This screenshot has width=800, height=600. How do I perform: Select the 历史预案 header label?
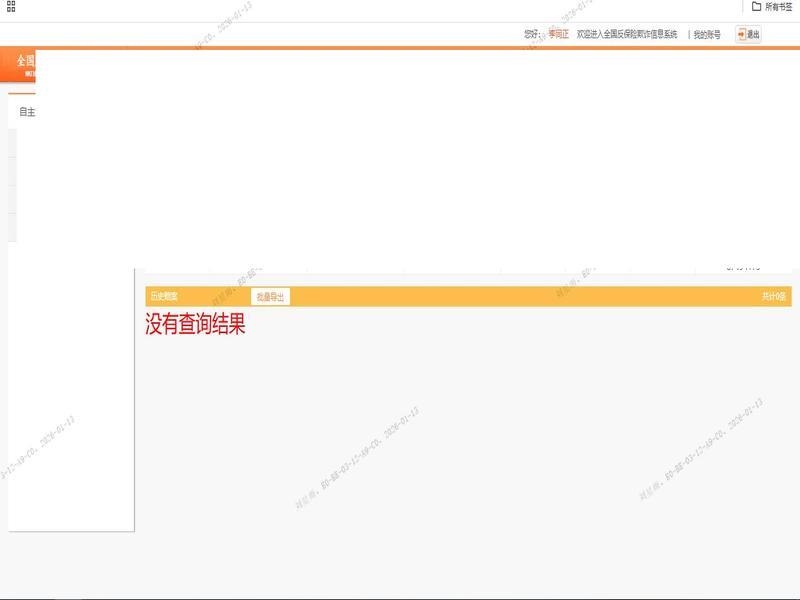(164, 297)
